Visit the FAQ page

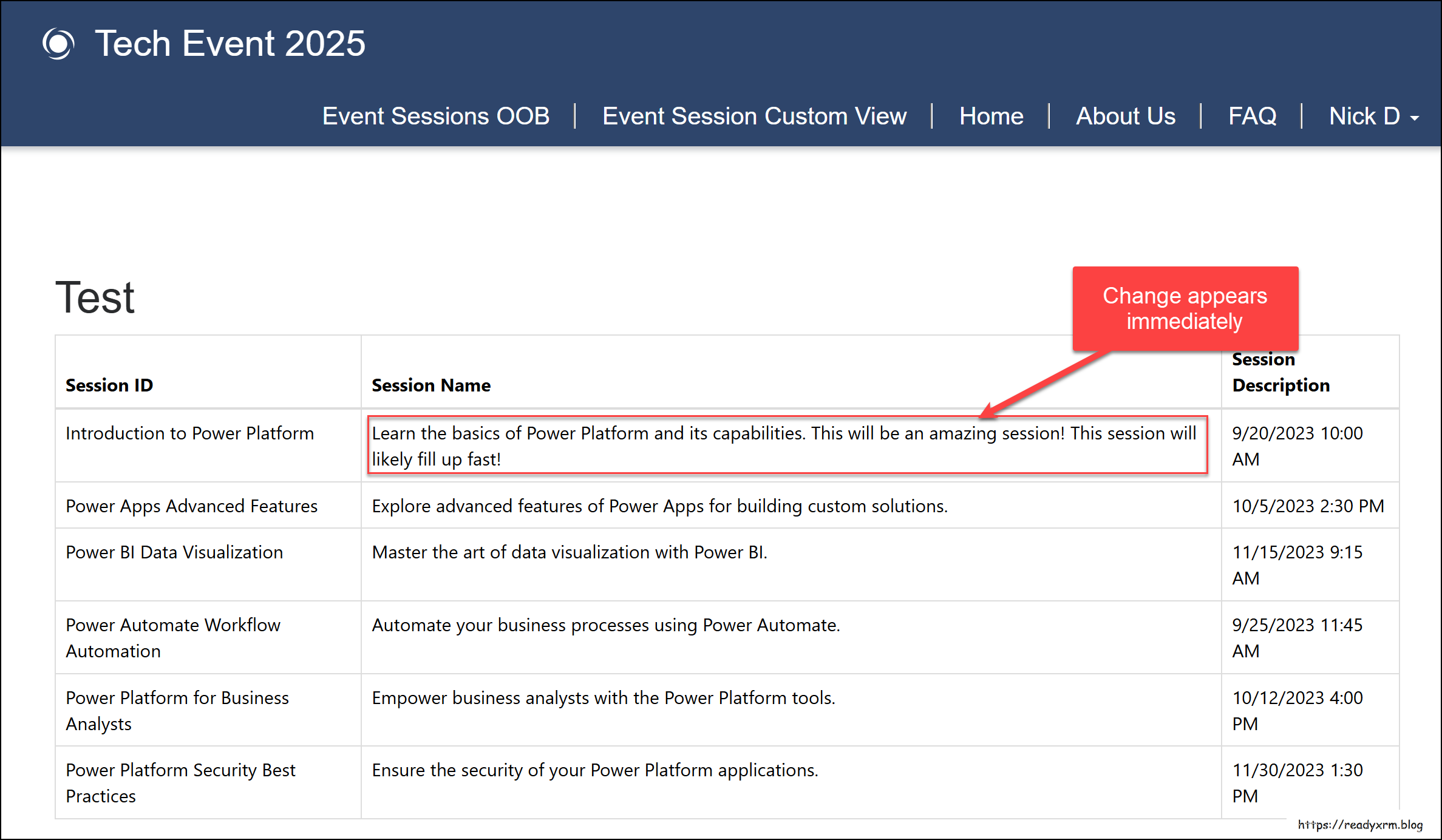pos(1252,116)
